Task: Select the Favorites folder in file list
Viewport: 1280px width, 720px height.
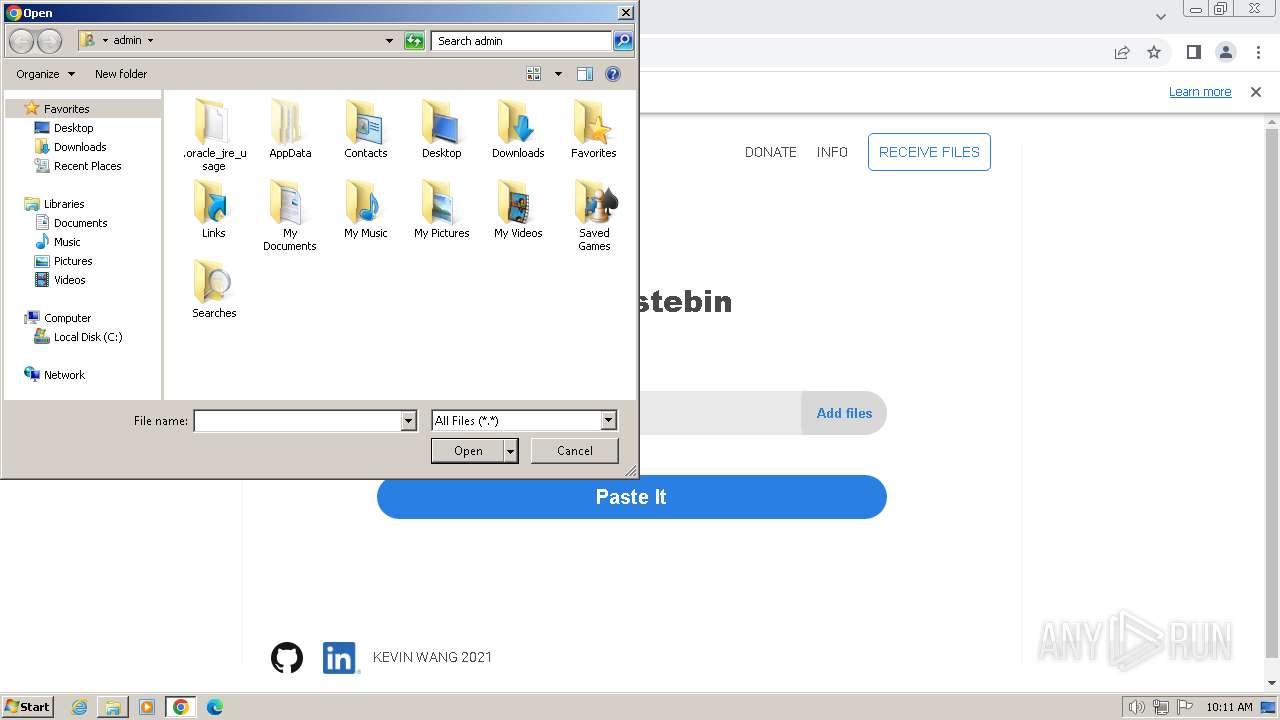Action: tap(594, 130)
